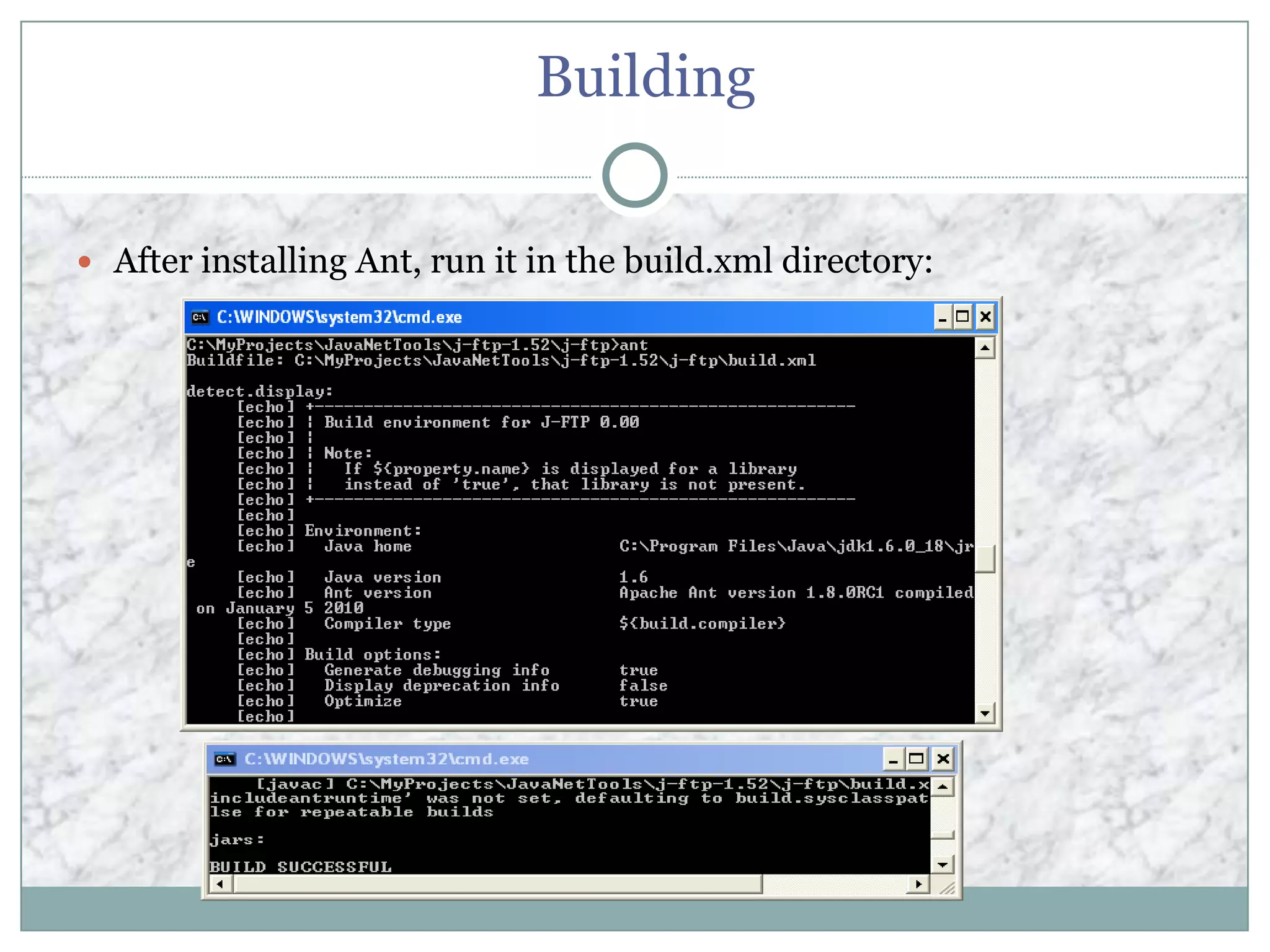Click 'Generate debugging info' line
This screenshot has width=1270, height=952.
[437, 671]
